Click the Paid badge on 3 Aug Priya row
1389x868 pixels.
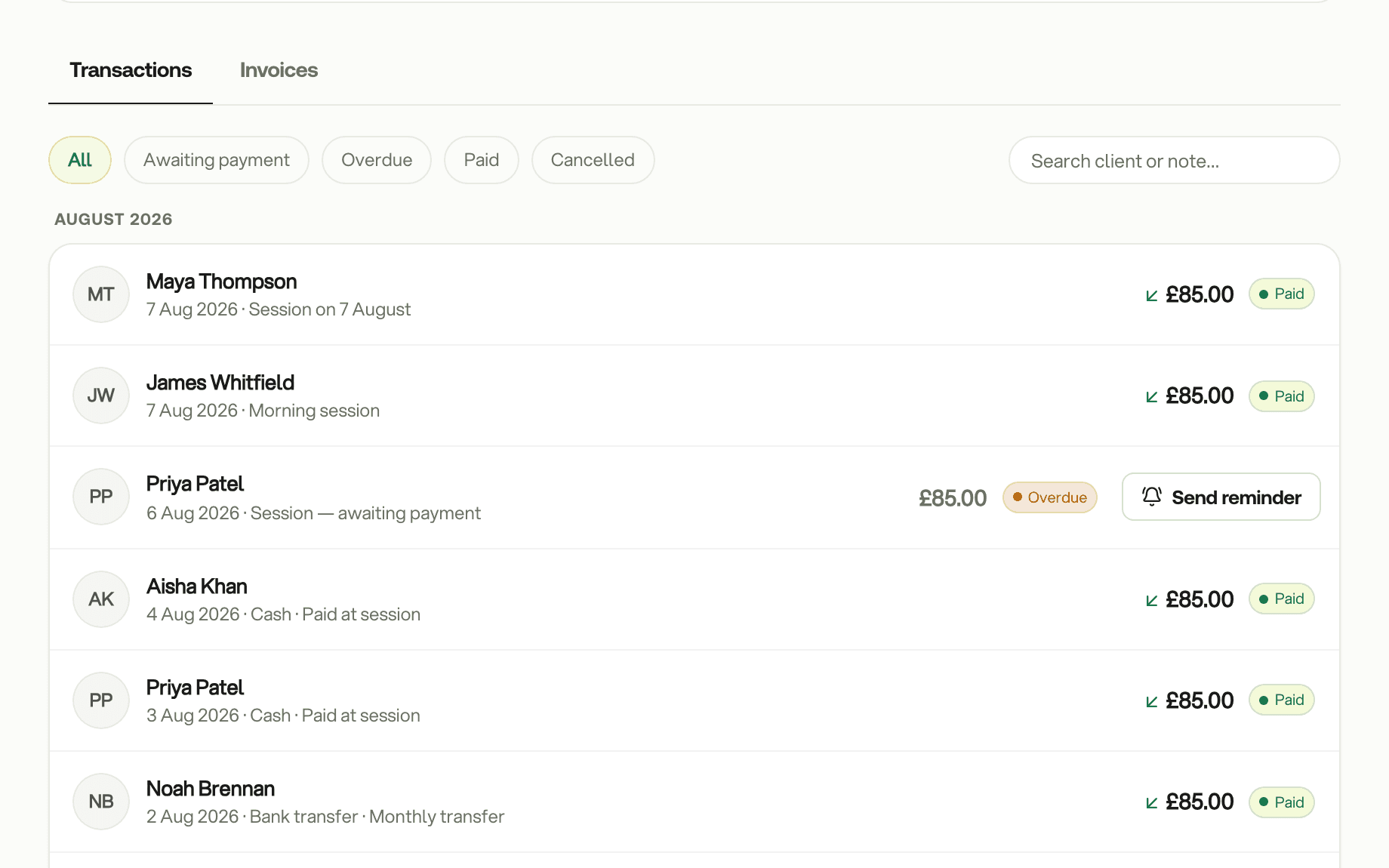pos(1282,700)
